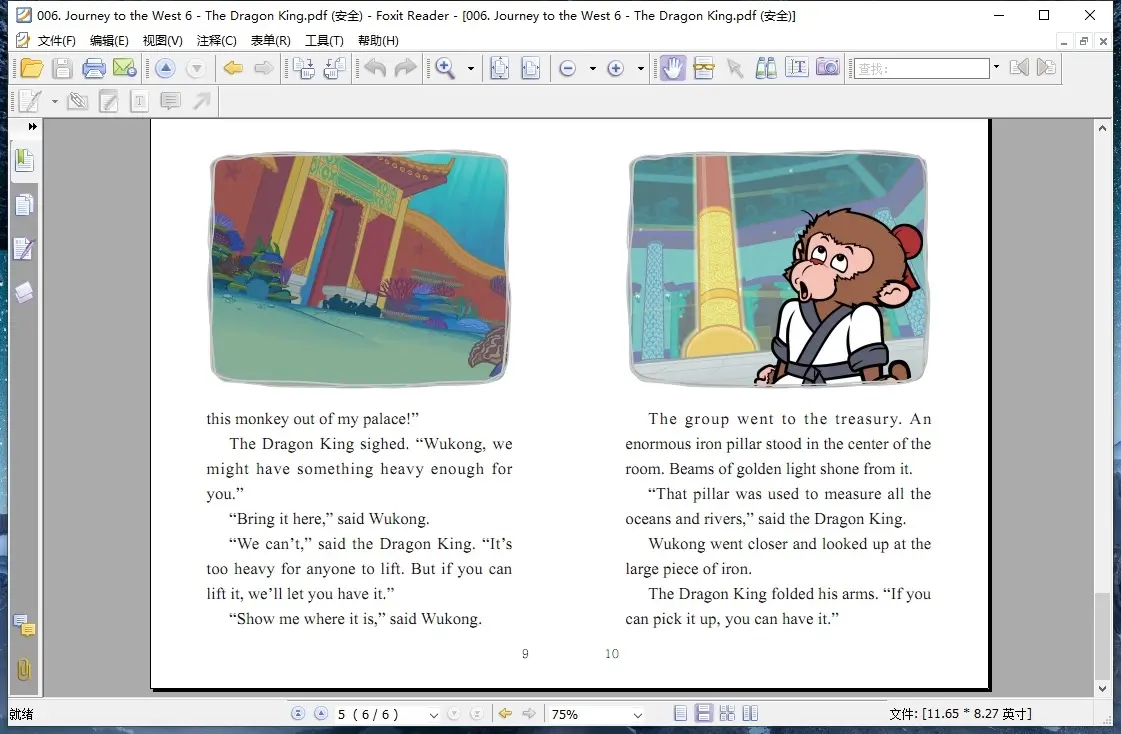Open the 文件(F) menu

tap(56, 41)
